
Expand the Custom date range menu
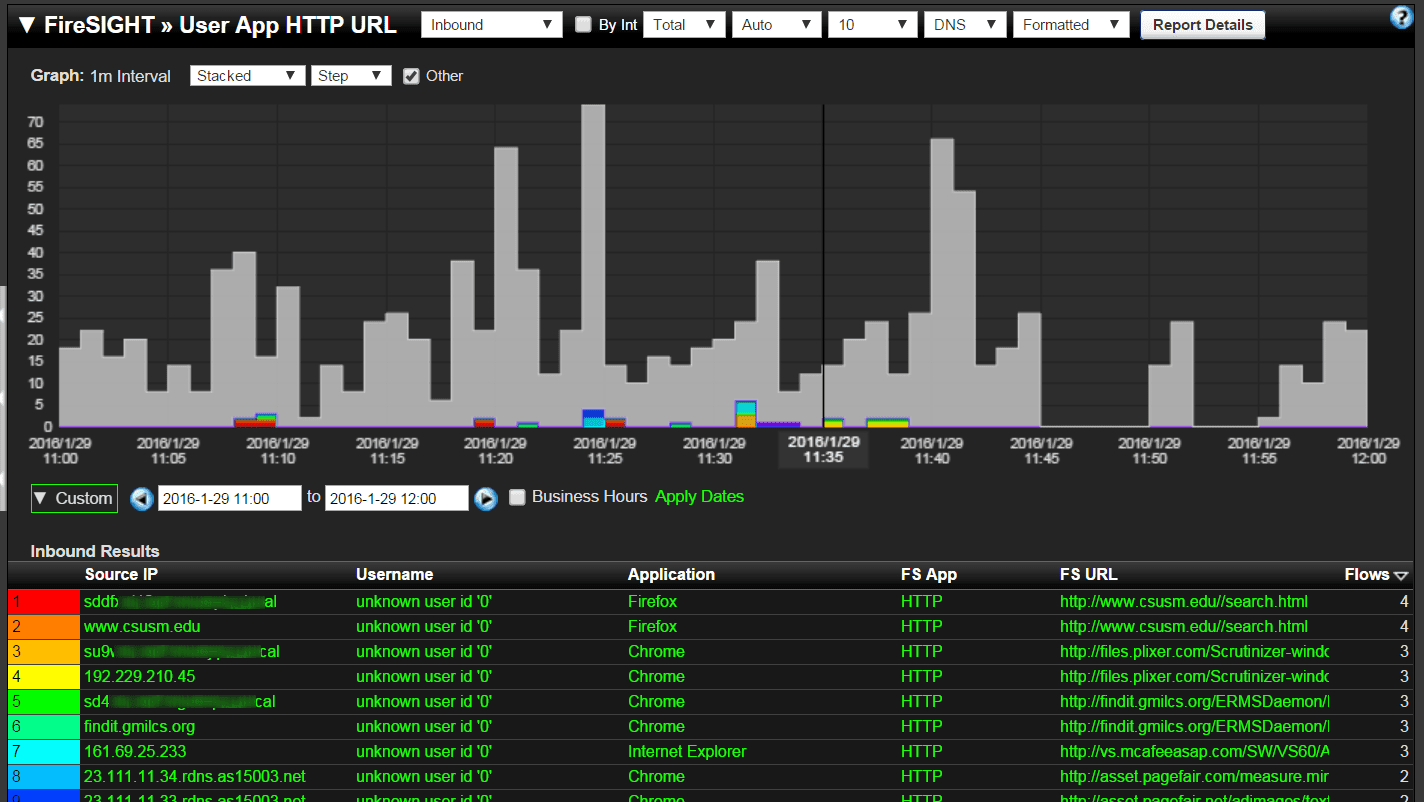(x=74, y=498)
